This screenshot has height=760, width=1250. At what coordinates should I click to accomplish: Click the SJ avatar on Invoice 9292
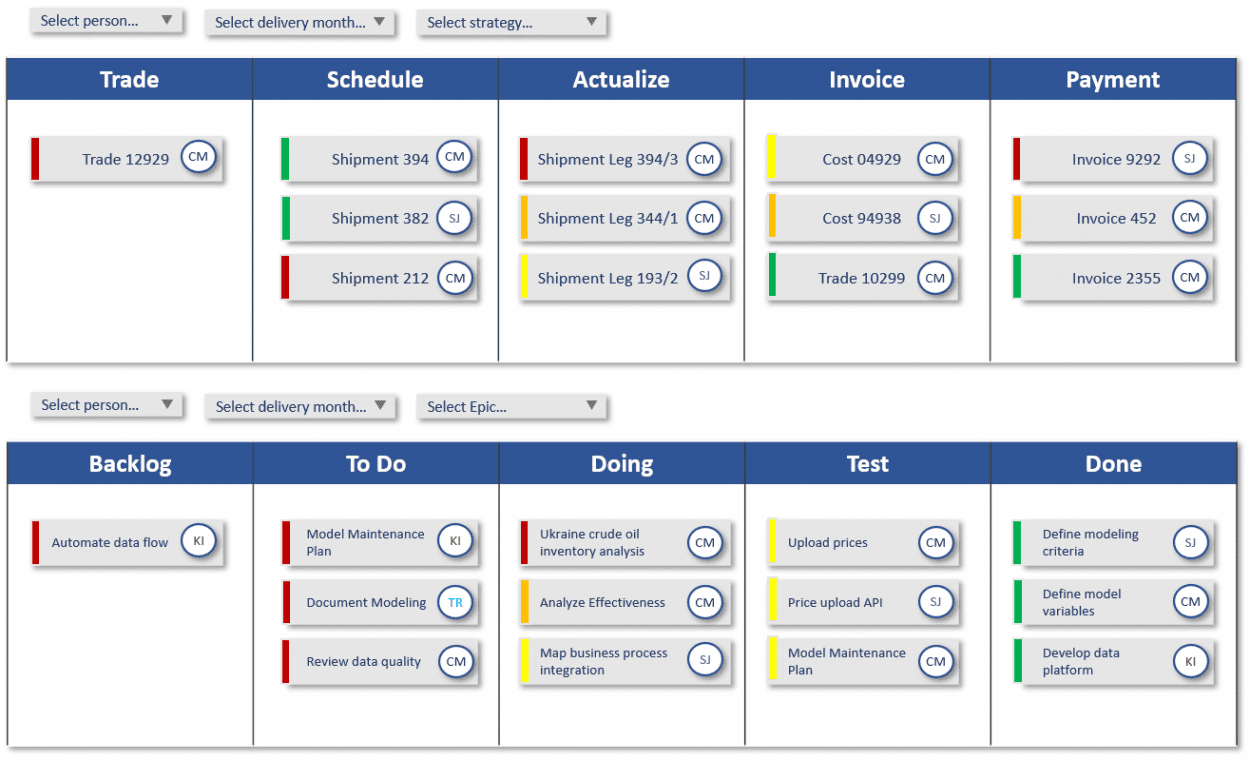point(1190,158)
